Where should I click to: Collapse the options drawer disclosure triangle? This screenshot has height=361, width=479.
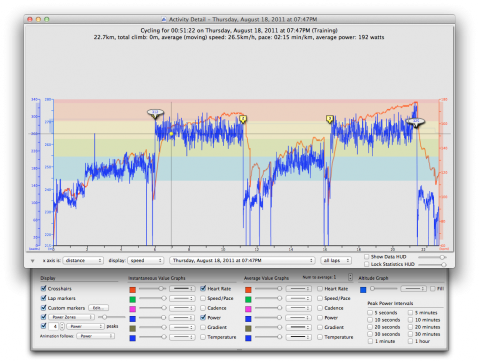[32, 261]
